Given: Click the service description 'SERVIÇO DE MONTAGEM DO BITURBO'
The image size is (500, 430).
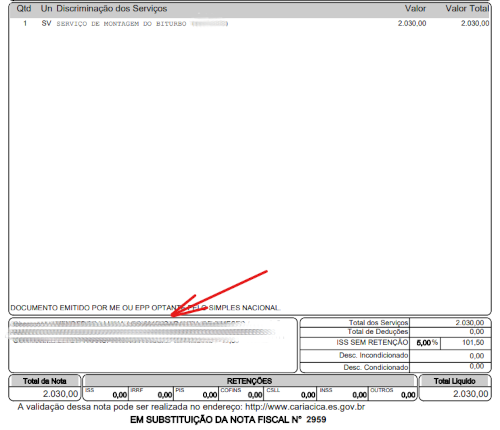Looking at the screenshot, I should pos(121,24).
